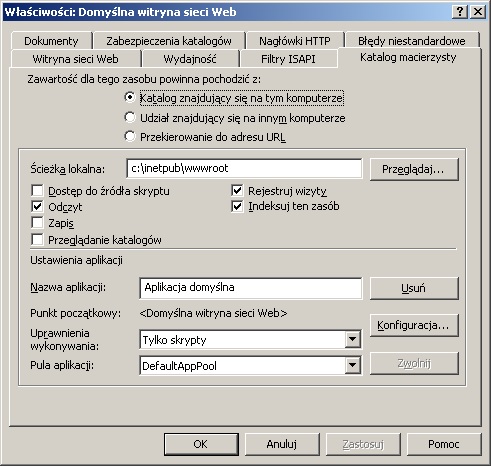Open the Zabezpieczenia katalogów tab
Image resolution: width=491 pixels, height=466 pixels.
click(169, 41)
